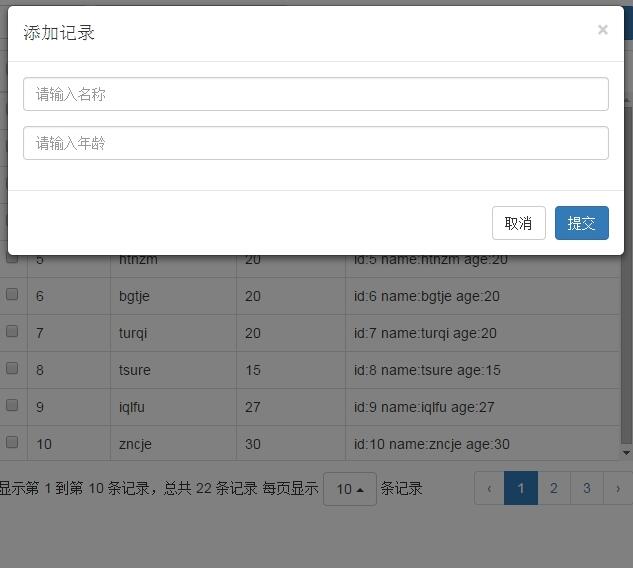Toggle checkbox for row 8 tsure
The width and height of the screenshot is (633, 568).
point(12,369)
